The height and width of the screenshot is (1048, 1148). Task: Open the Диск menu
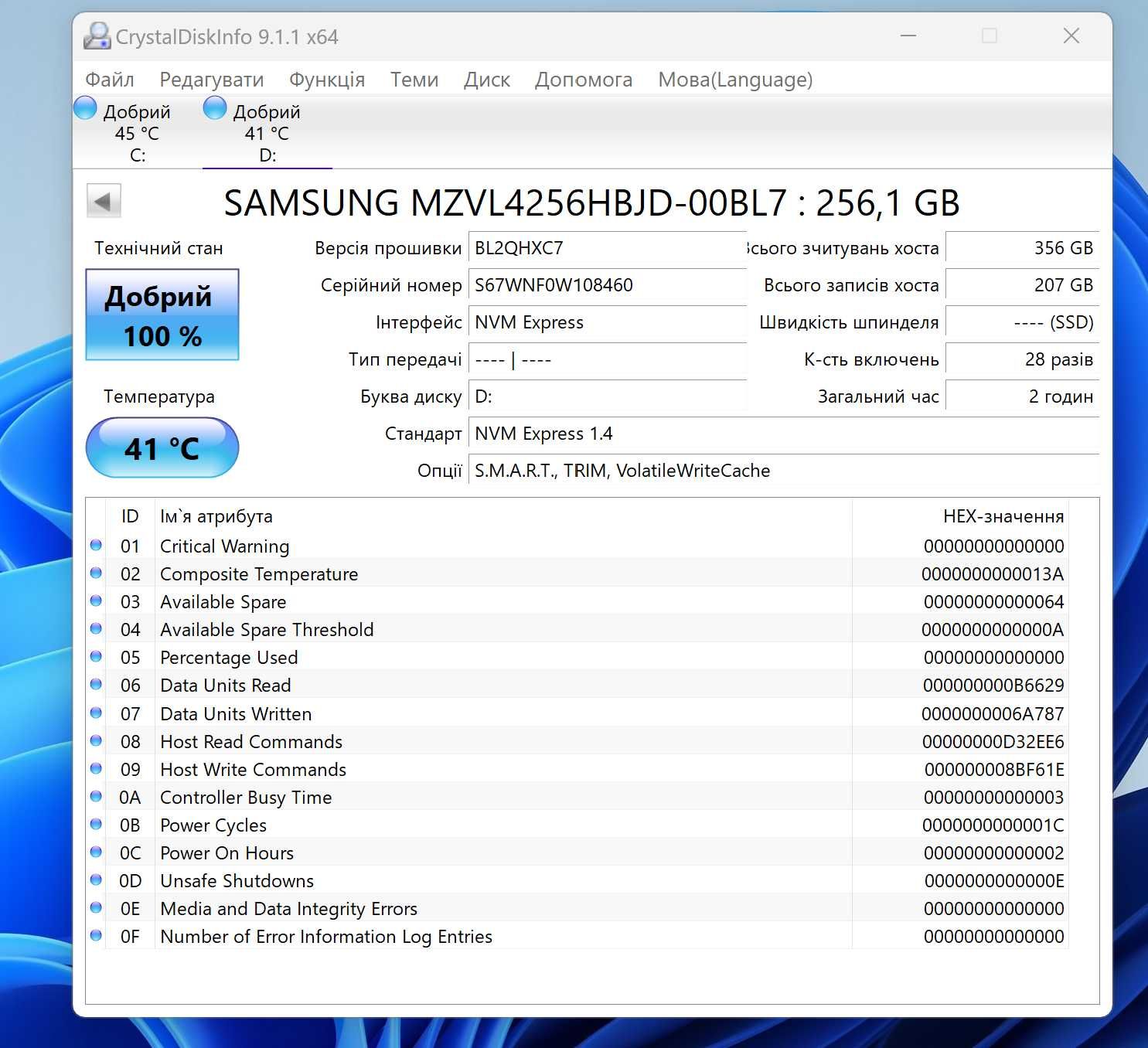point(487,80)
